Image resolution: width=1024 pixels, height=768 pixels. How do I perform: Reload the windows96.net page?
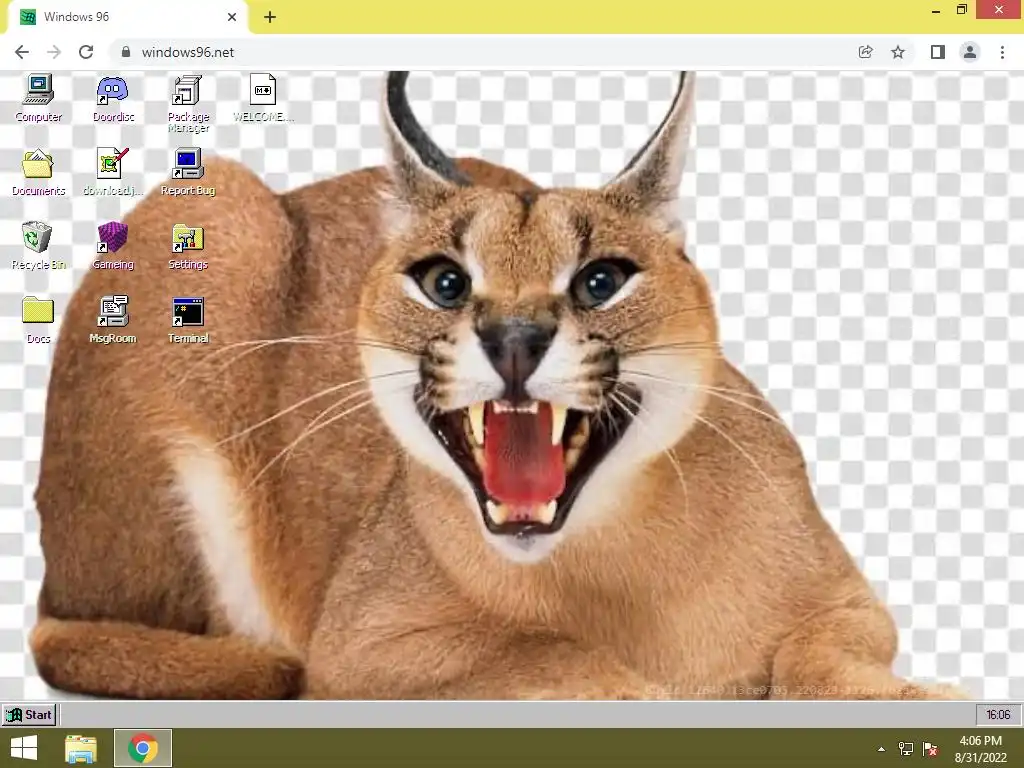click(x=86, y=52)
